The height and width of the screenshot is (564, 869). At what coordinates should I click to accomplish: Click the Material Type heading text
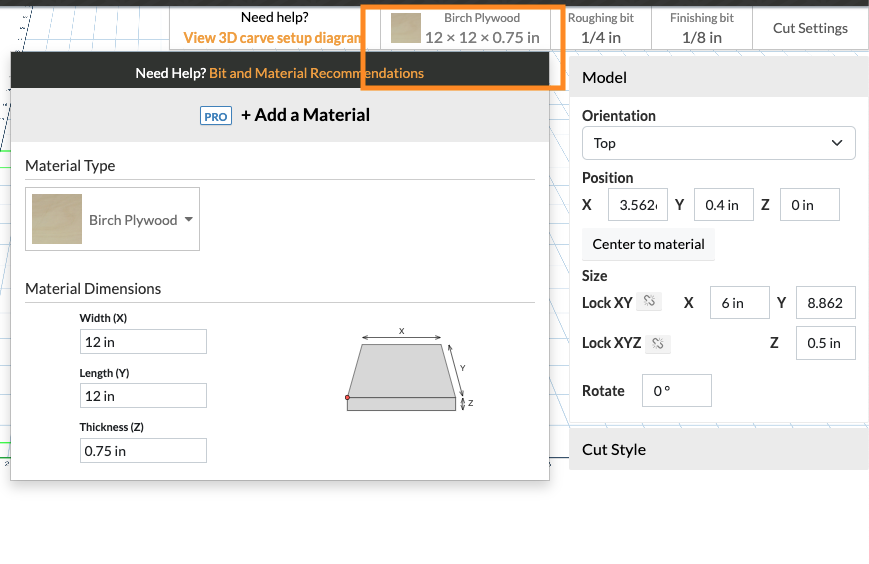[70, 166]
